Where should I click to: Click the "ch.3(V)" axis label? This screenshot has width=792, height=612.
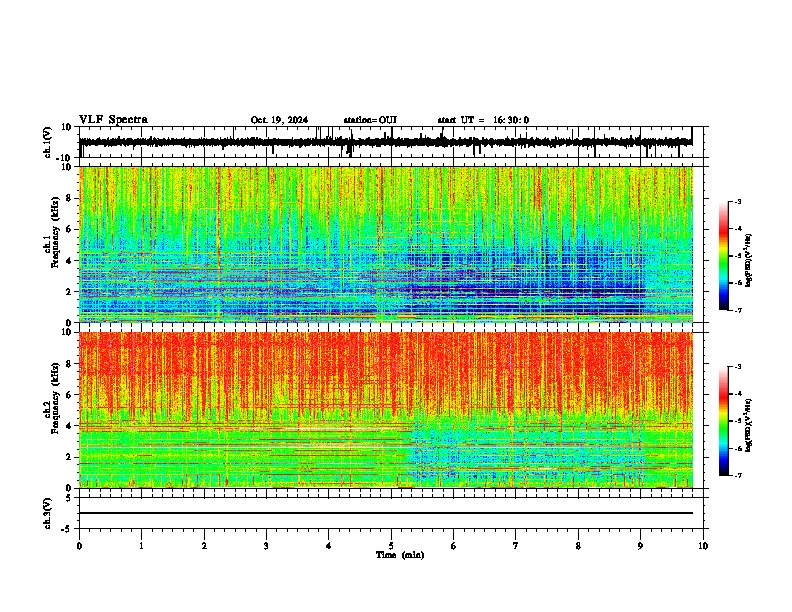[48, 514]
